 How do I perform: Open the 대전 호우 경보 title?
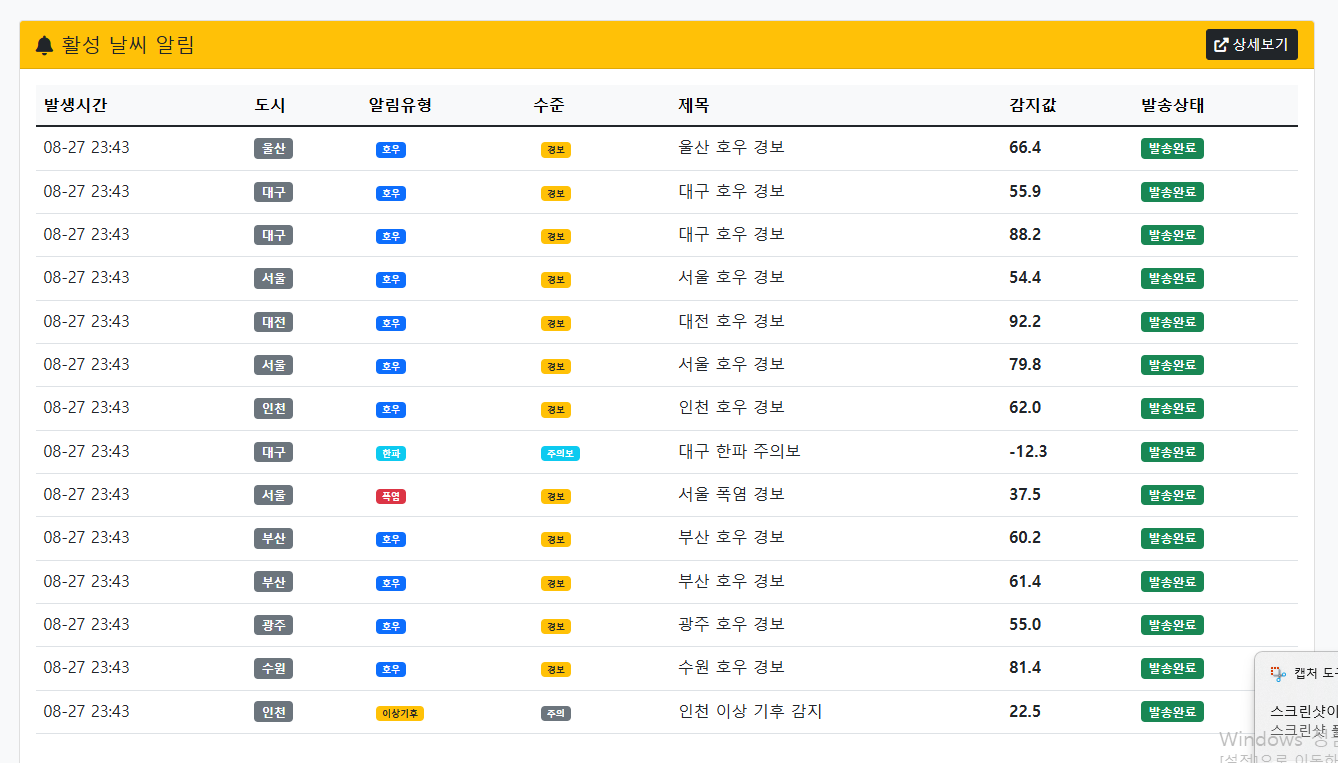click(731, 321)
